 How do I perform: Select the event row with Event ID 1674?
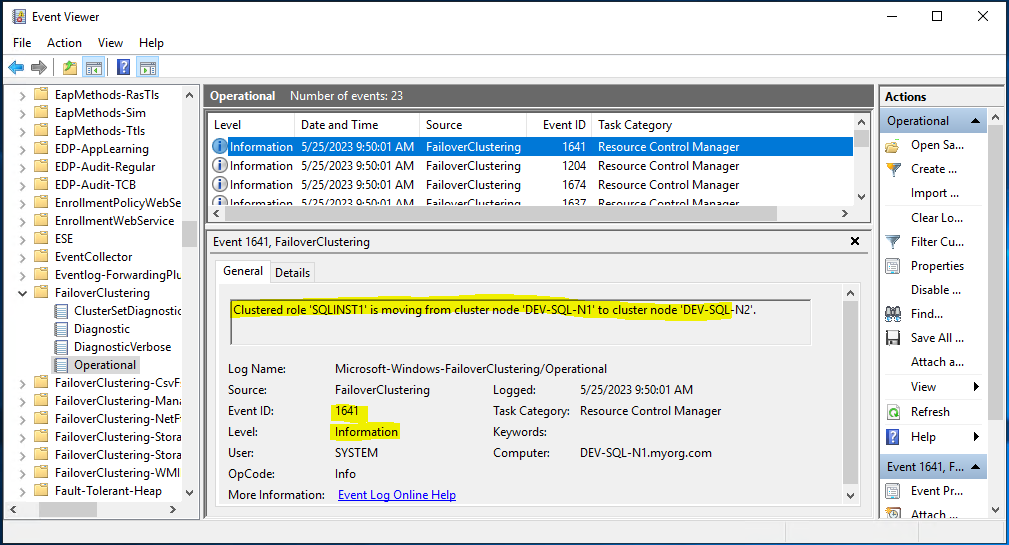pyautogui.click(x=532, y=185)
